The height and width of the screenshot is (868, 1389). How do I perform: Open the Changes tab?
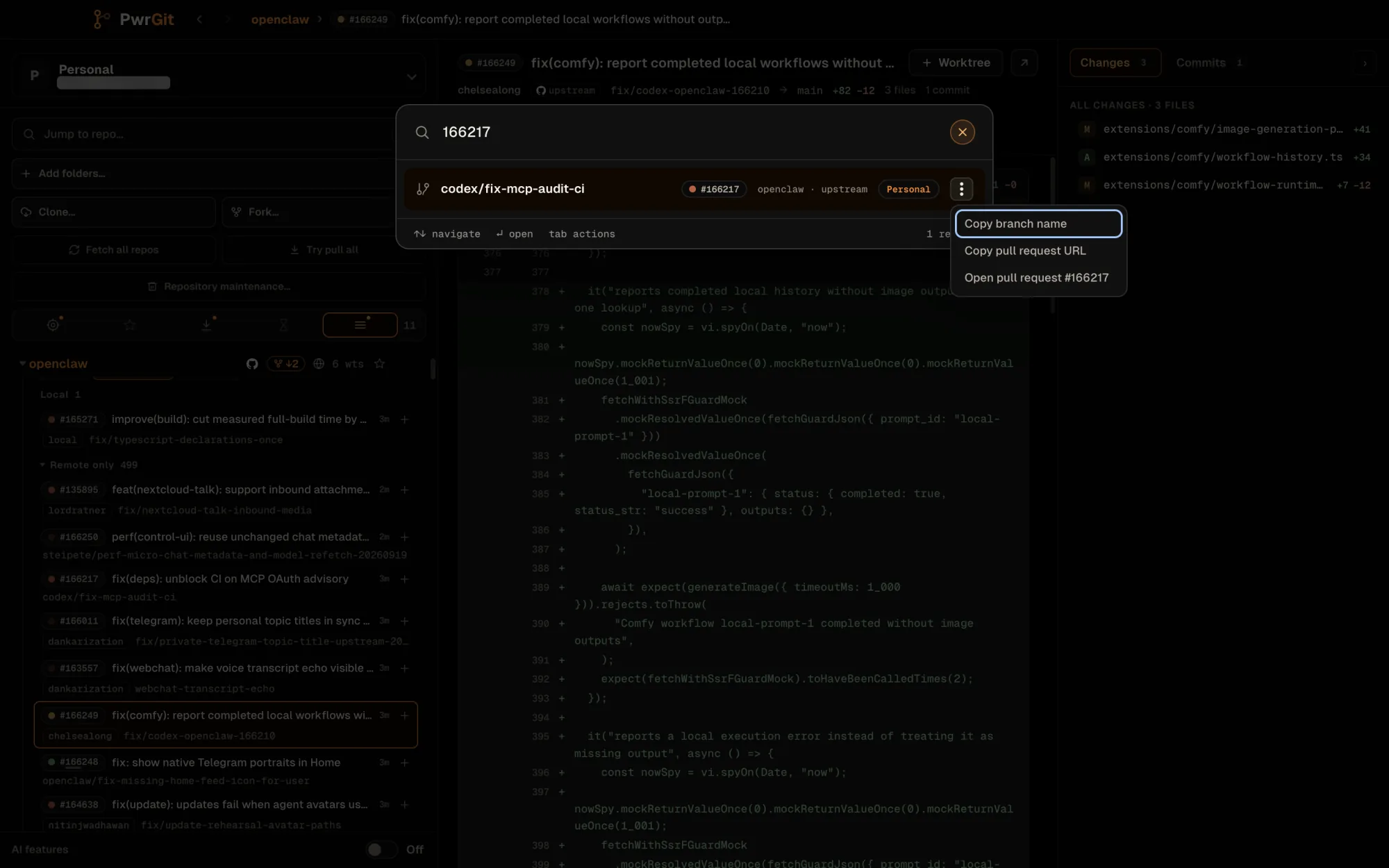click(x=1115, y=62)
